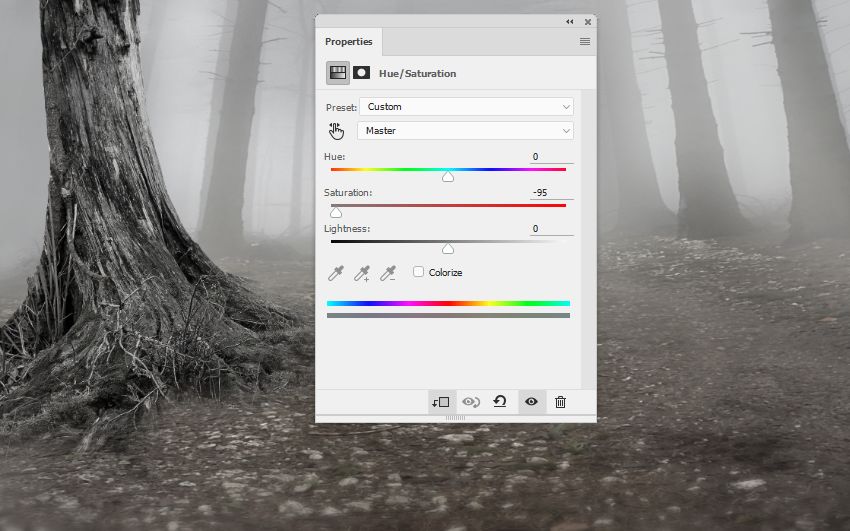The width and height of the screenshot is (850, 531).
Task: Toggle clip to layer button
Action: 441,402
